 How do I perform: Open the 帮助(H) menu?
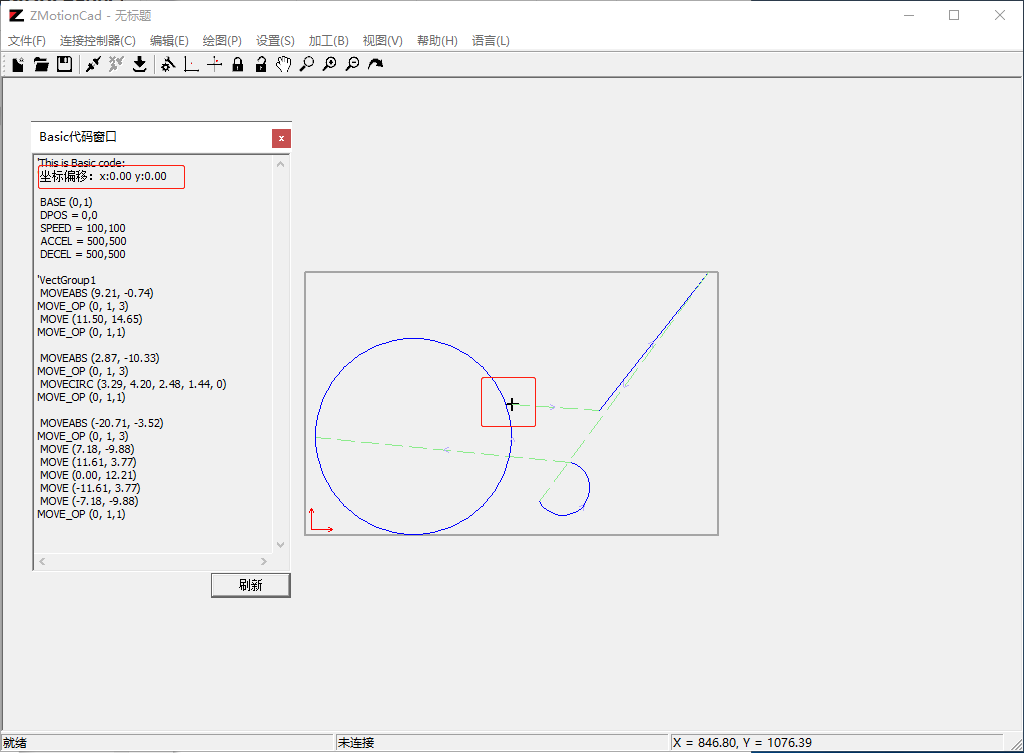[437, 40]
